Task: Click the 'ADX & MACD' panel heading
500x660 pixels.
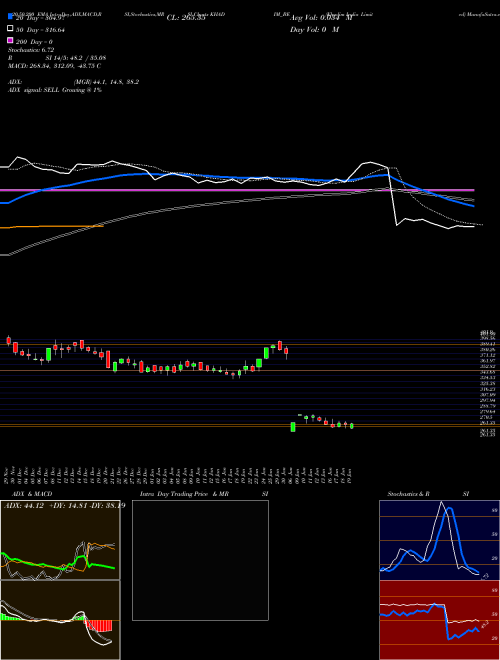Action: coord(32,494)
